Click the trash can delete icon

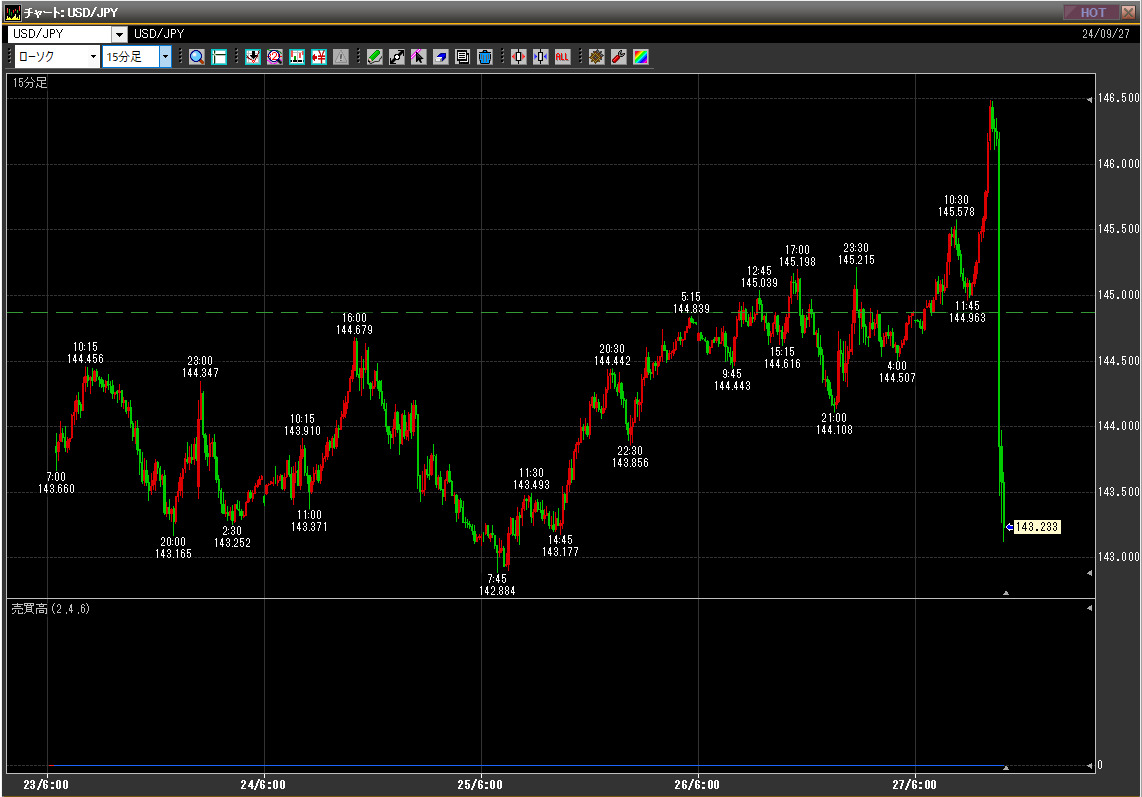pyautogui.click(x=484, y=57)
